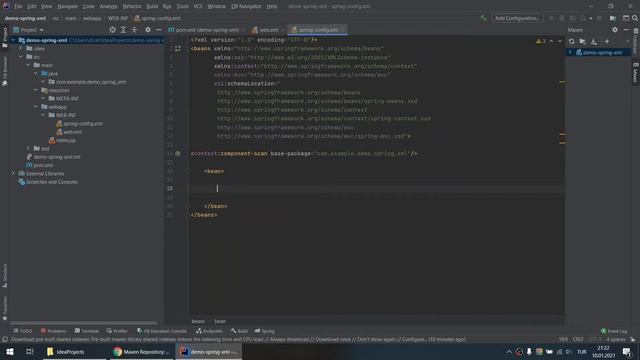Open the Windows notification center
Viewport: 640px width, 360px height.
point(627,351)
